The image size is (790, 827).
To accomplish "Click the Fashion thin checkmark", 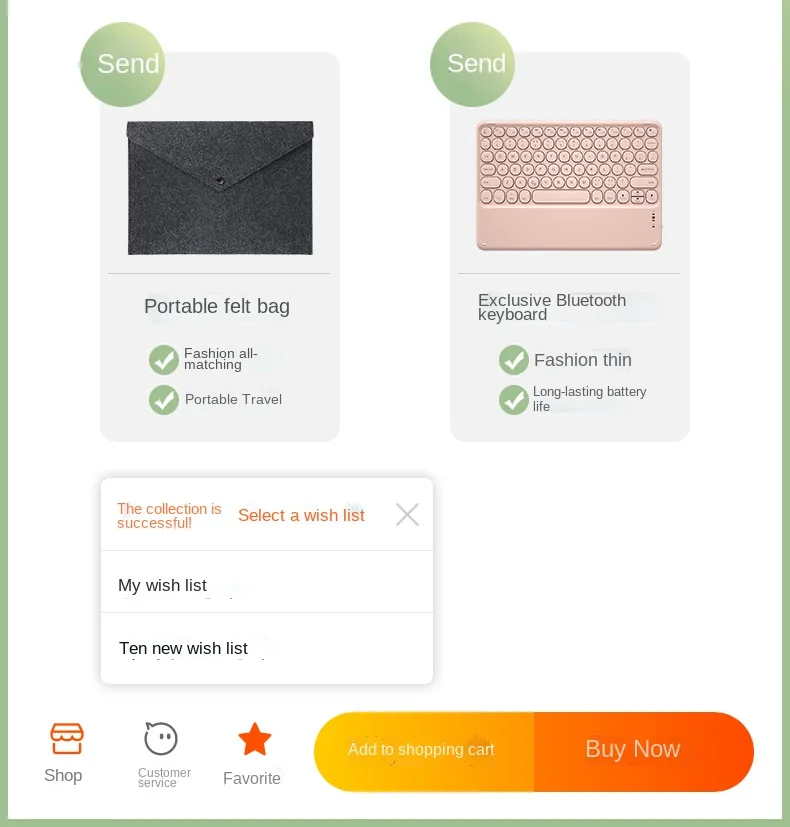I will click(514, 360).
